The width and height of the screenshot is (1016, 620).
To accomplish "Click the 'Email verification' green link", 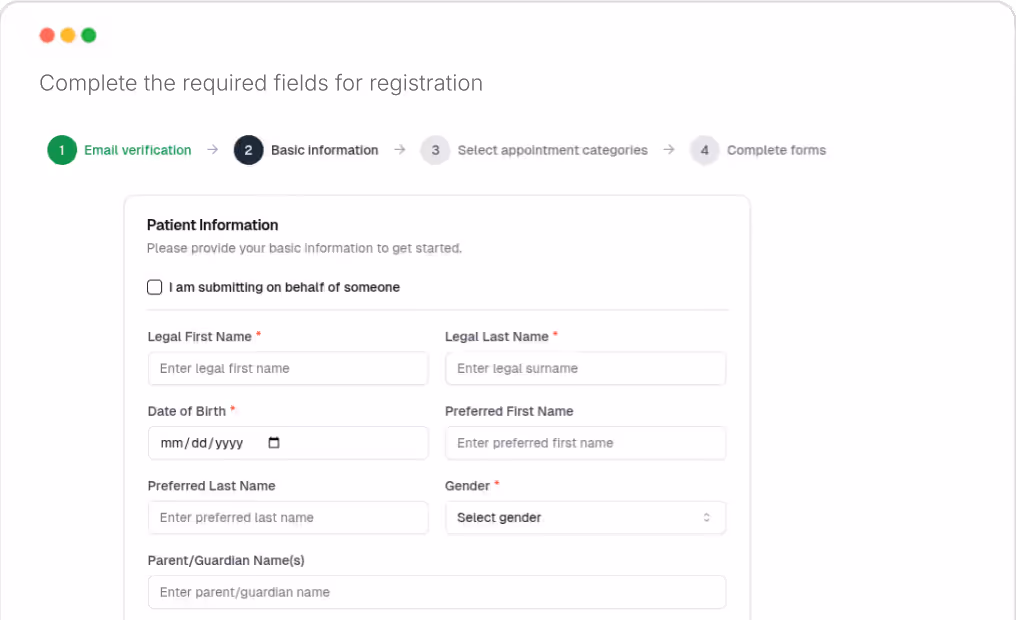I will 136,149.
